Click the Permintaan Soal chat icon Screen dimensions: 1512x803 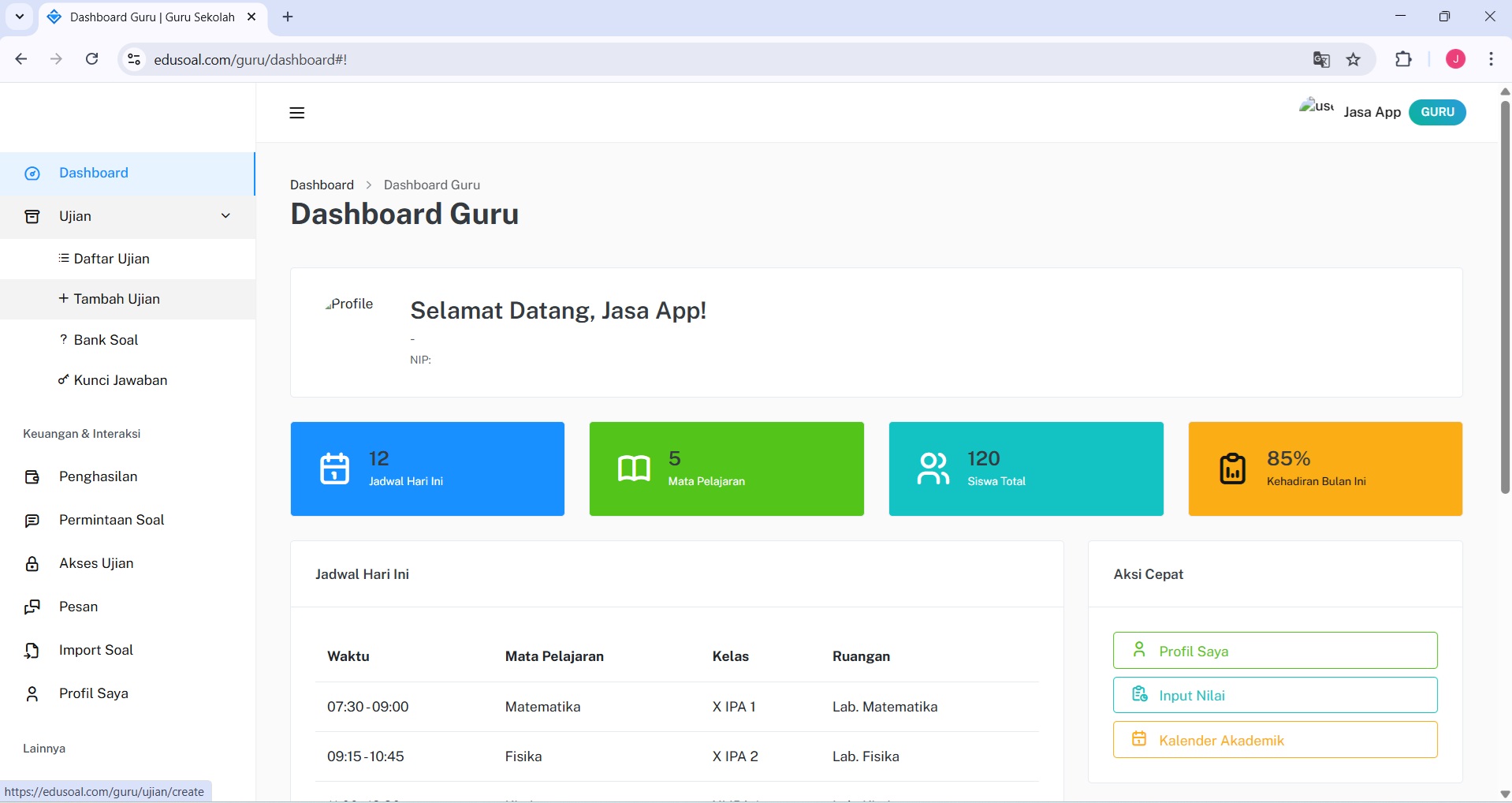(32, 520)
